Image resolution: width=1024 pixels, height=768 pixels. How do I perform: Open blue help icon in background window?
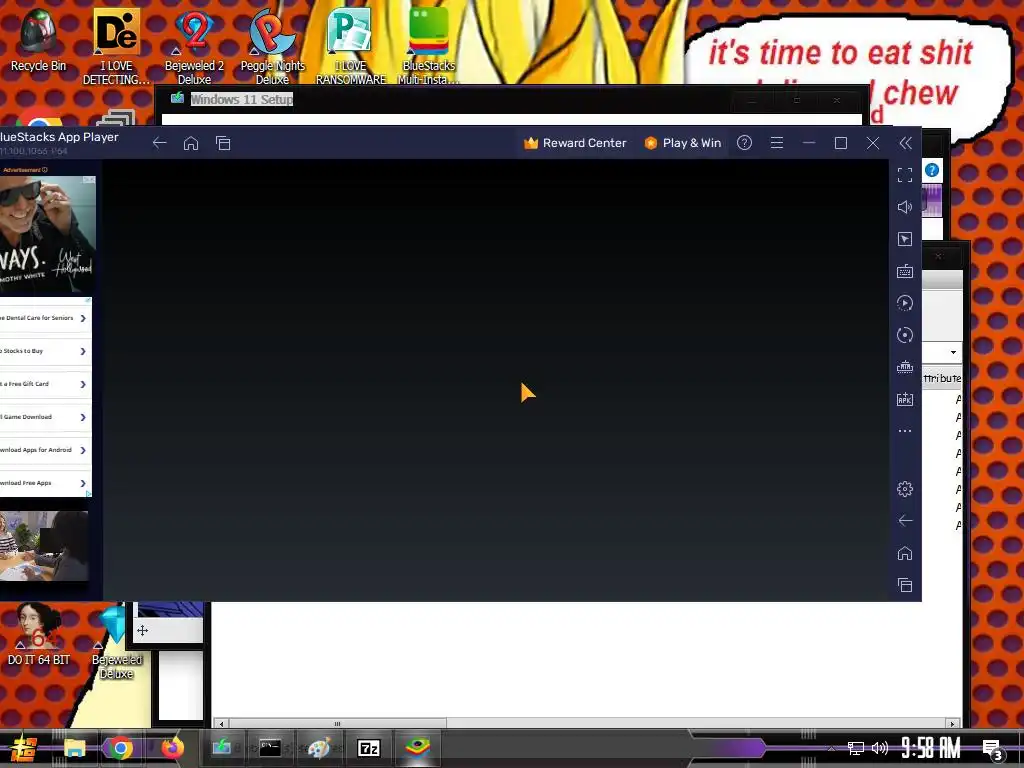coord(932,170)
